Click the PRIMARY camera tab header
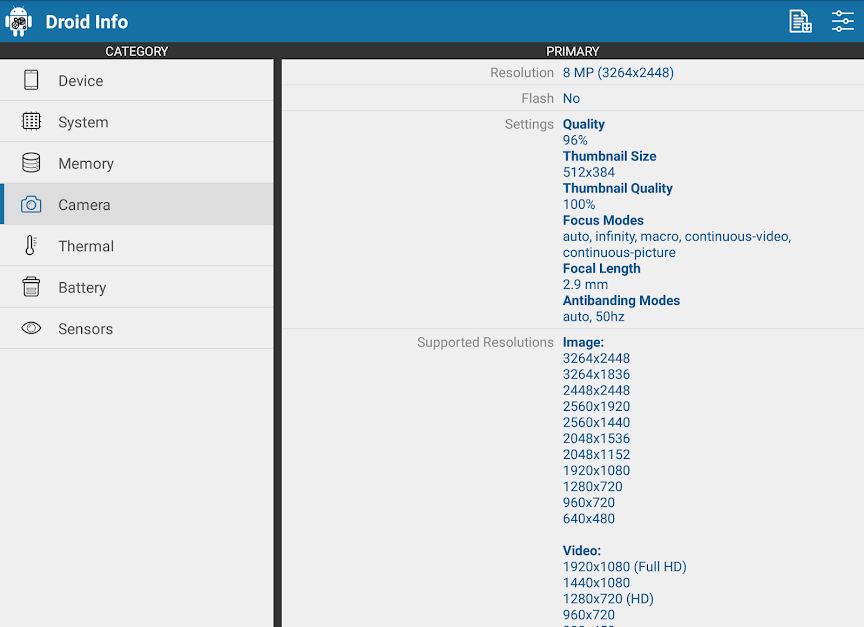The image size is (864, 627). click(x=573, y=51)
